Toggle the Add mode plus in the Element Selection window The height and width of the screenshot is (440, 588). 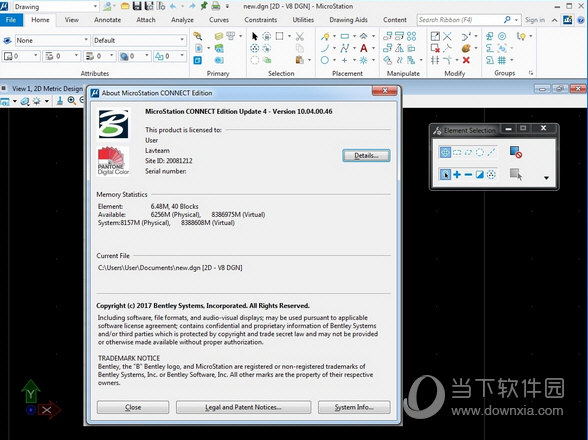(x=457, y=174)
